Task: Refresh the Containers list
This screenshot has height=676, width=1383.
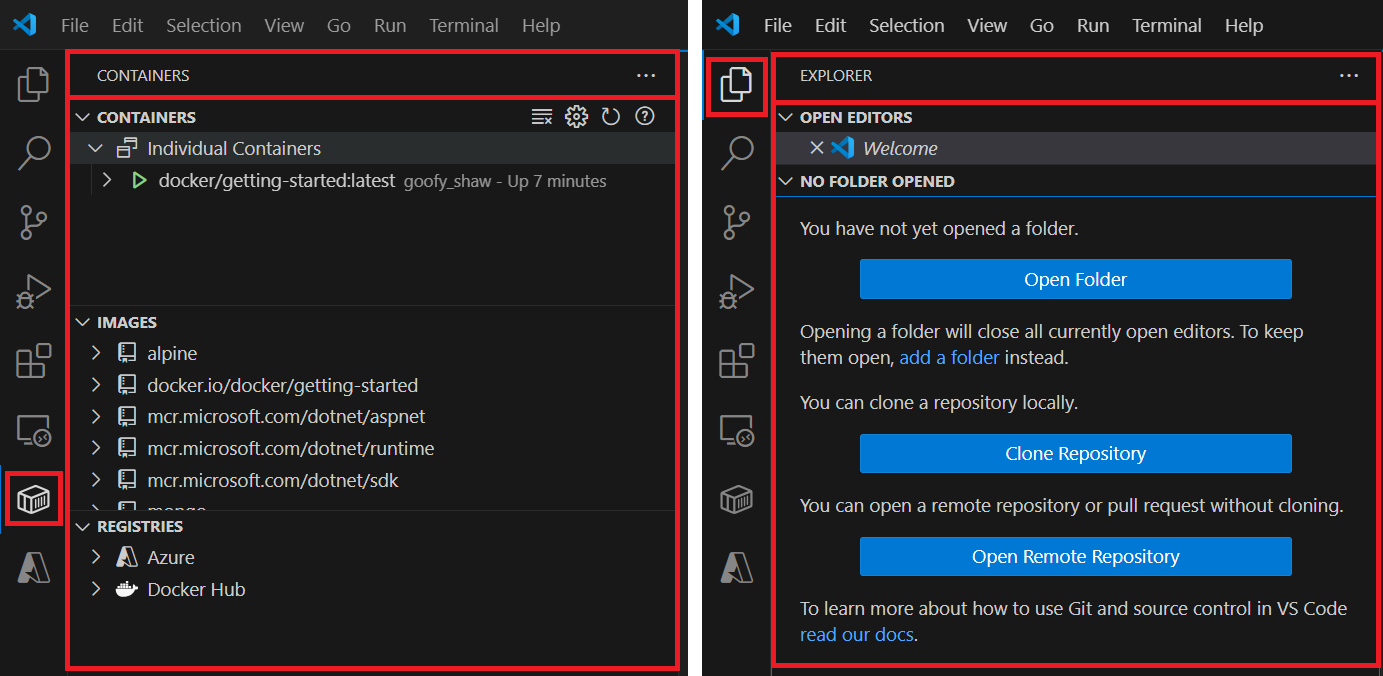Action: 610,116
